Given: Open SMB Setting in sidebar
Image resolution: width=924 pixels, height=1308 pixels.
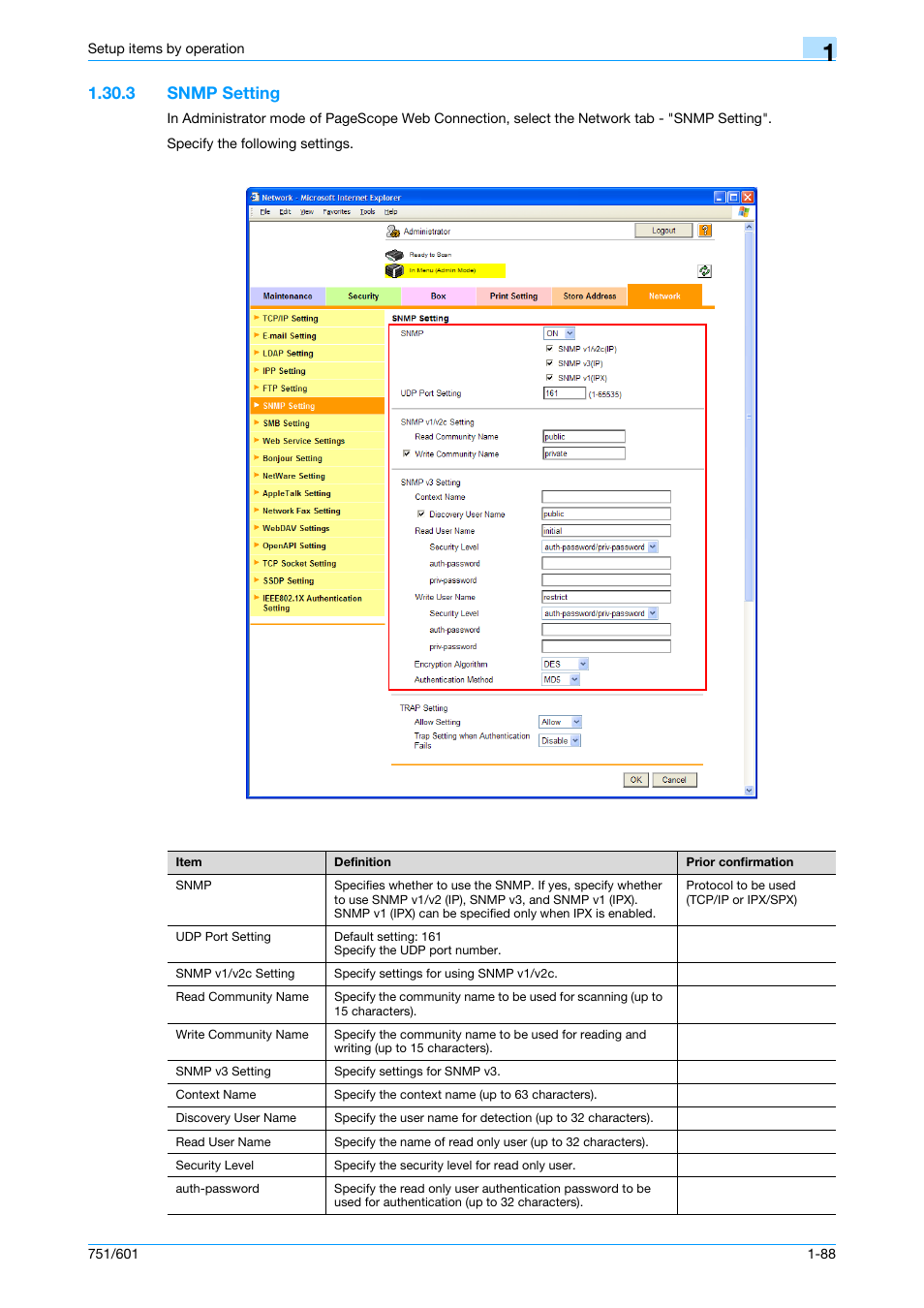Looking at the screenshot, I should pos(318,423).
